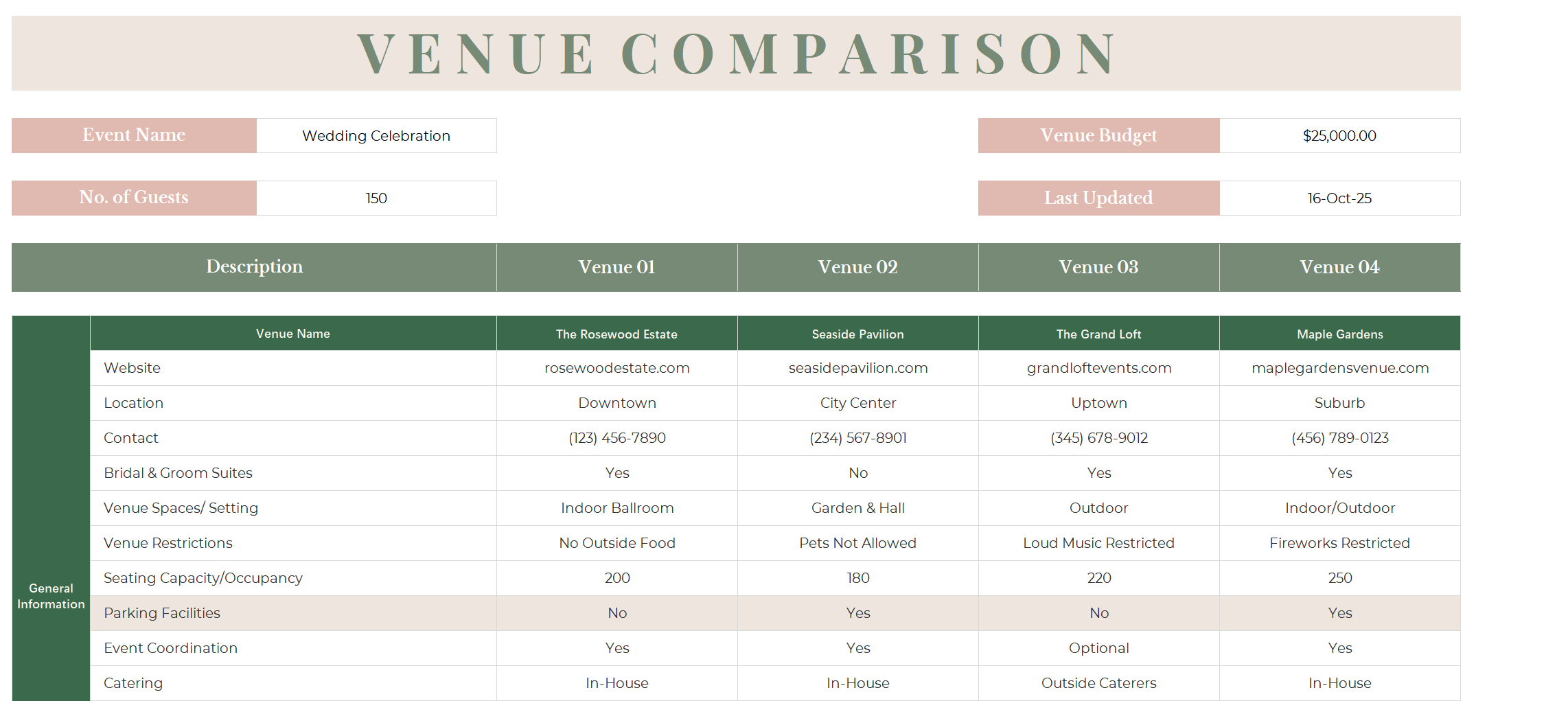
Task: Select the Venue 04 column header
Action: pos(1339,267)
